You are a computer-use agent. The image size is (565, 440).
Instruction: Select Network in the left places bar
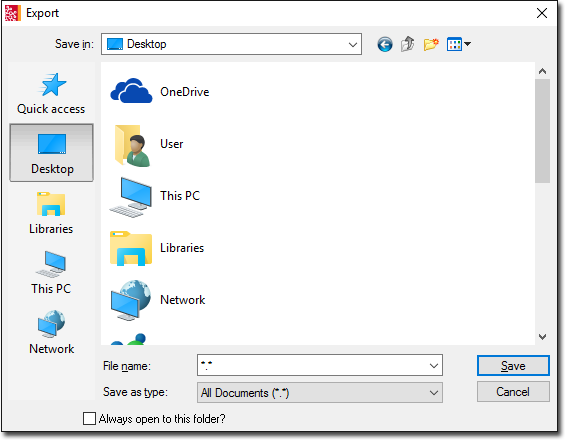point(51,333)
